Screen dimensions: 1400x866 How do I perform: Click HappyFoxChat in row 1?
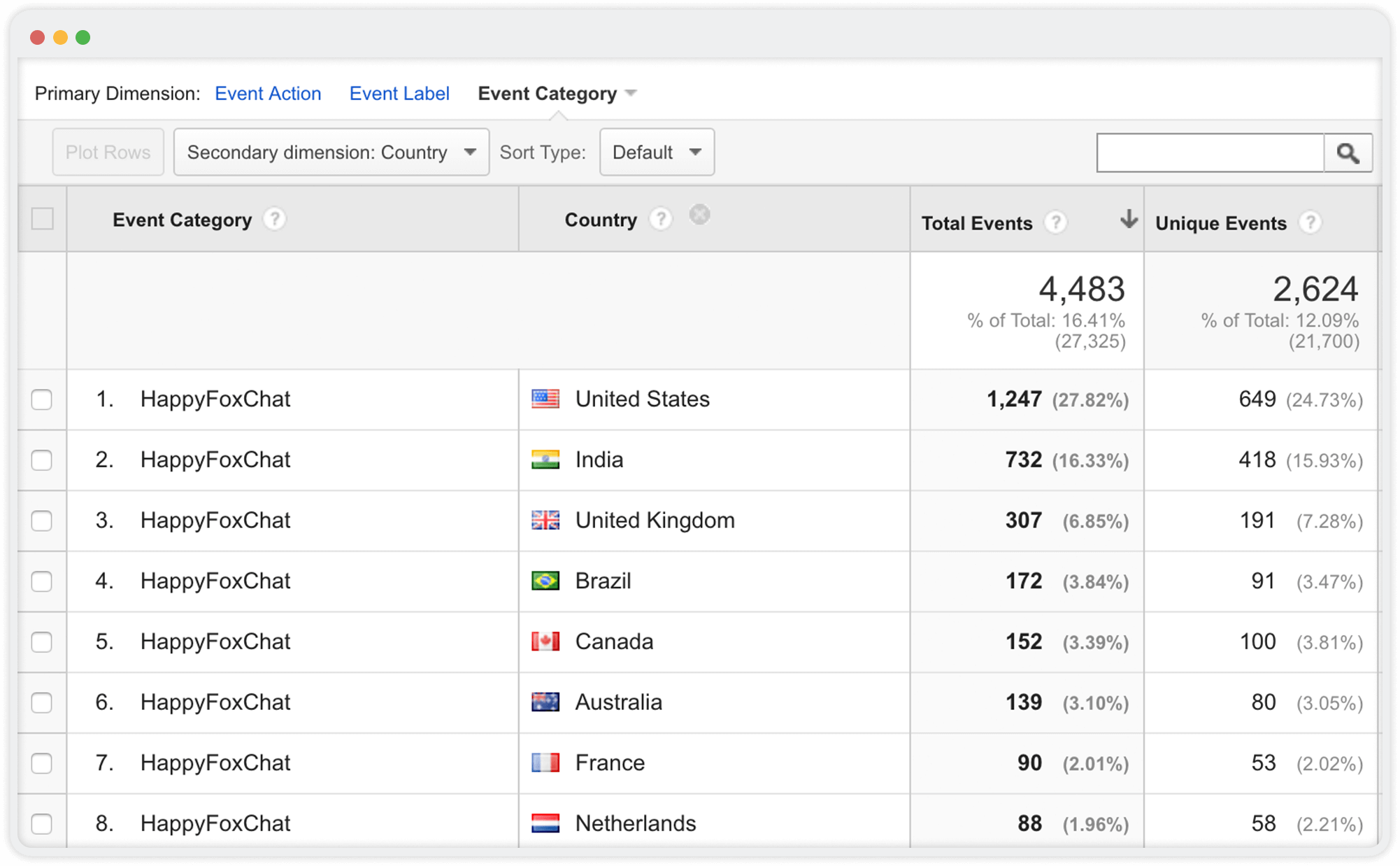[215, 399]
